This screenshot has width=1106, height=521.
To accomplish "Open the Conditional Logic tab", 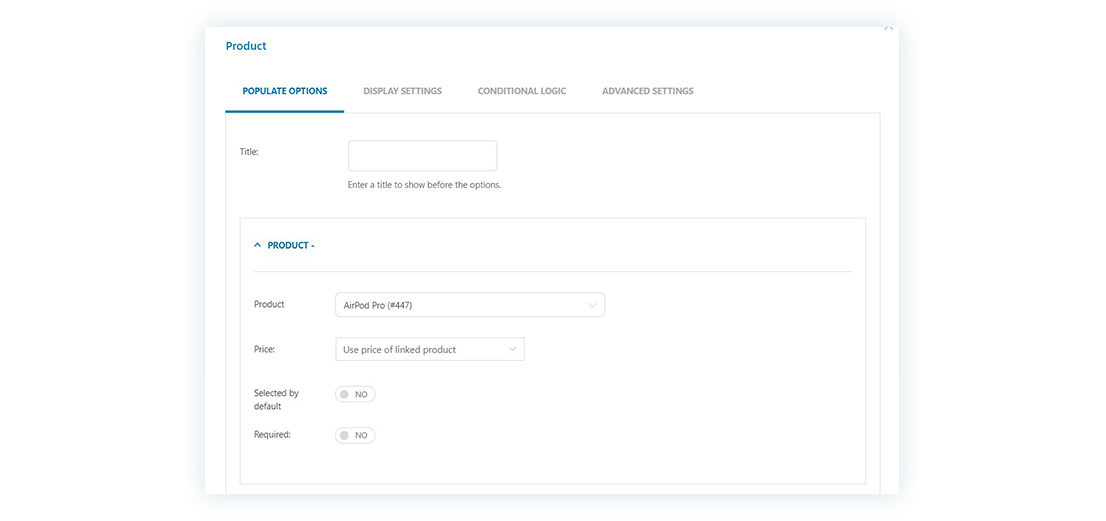I will tap(522, 91).
